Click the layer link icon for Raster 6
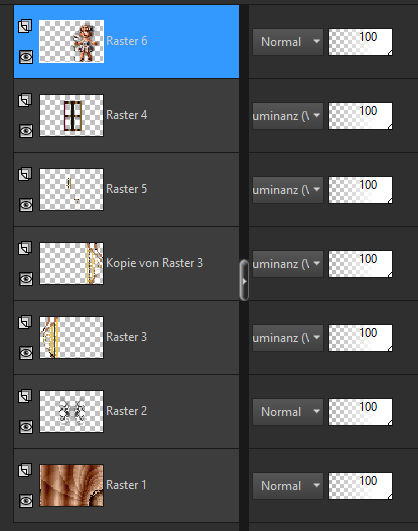The width and height of the screenshot is (418, 531). [25, 26]
